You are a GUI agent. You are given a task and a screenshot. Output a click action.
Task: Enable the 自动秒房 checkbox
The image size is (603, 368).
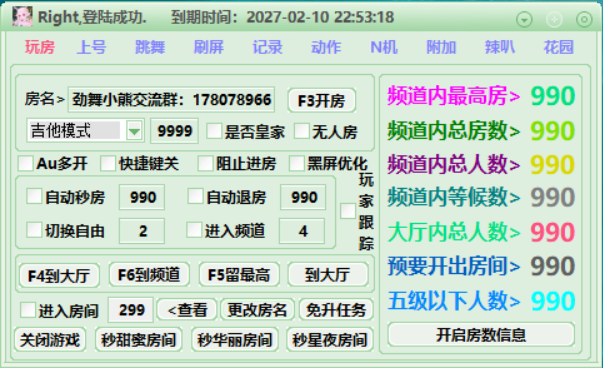tap(34, 196)
